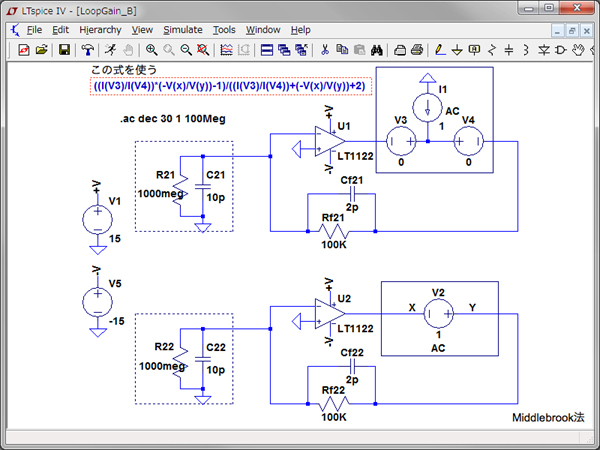The height and width of the screenshot is (450, 600).
Task: Select the Capacitor component tool
Action: 508,49
